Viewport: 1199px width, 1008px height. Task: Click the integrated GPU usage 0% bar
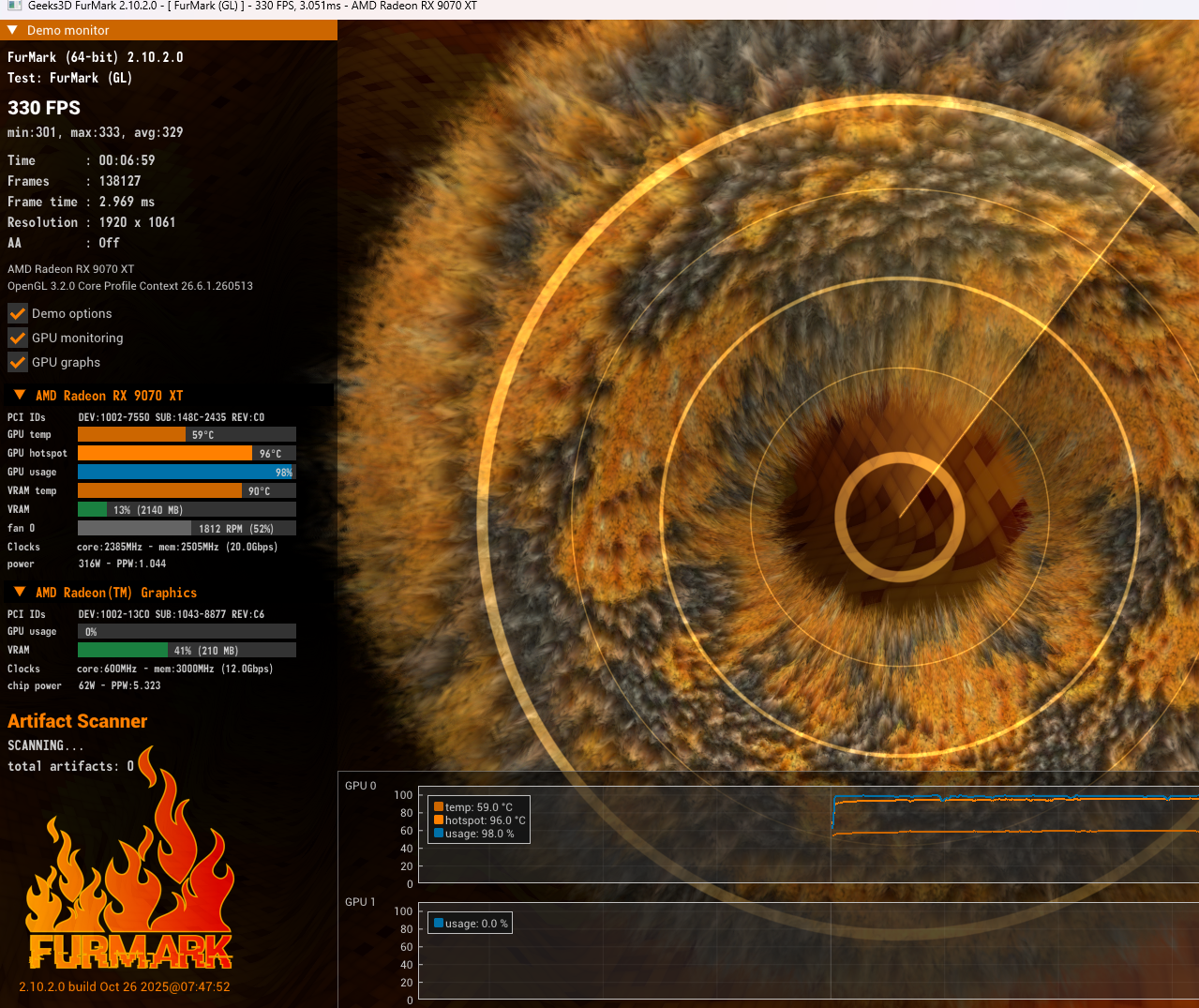[x=187, y=631]
